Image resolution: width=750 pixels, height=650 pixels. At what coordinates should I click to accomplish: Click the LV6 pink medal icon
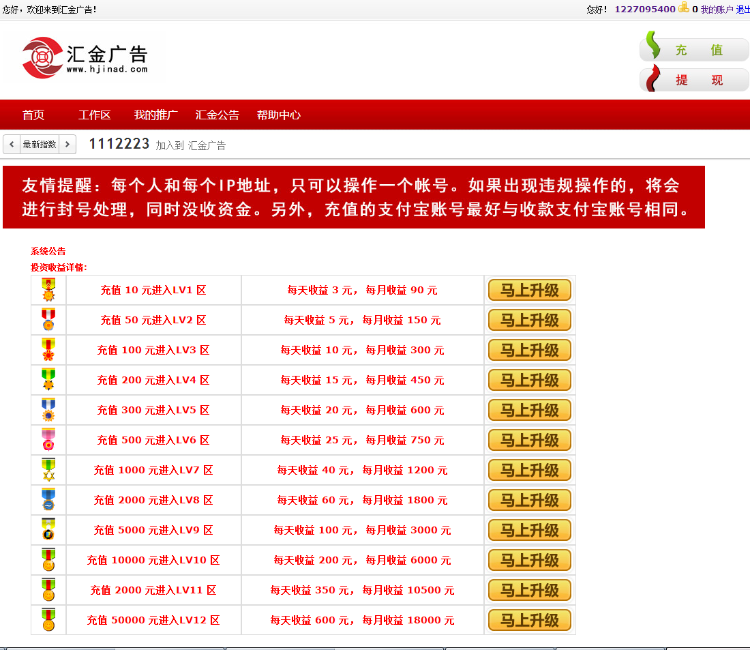pyautogui.click(x=48, y=440)
